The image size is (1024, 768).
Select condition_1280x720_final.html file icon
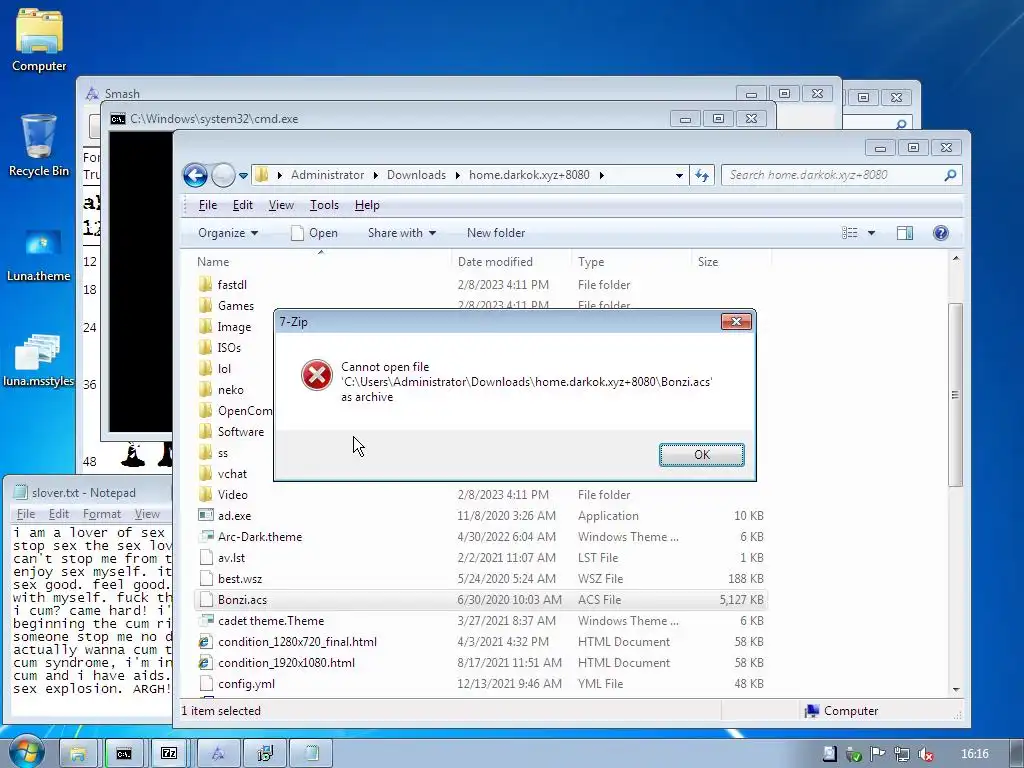click(x=206, y=642)
